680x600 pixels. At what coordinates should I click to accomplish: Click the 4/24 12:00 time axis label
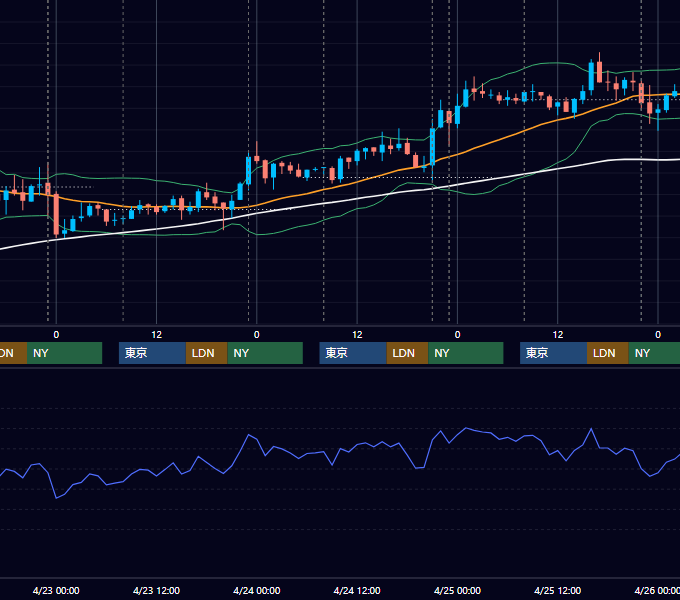[356, 590]
